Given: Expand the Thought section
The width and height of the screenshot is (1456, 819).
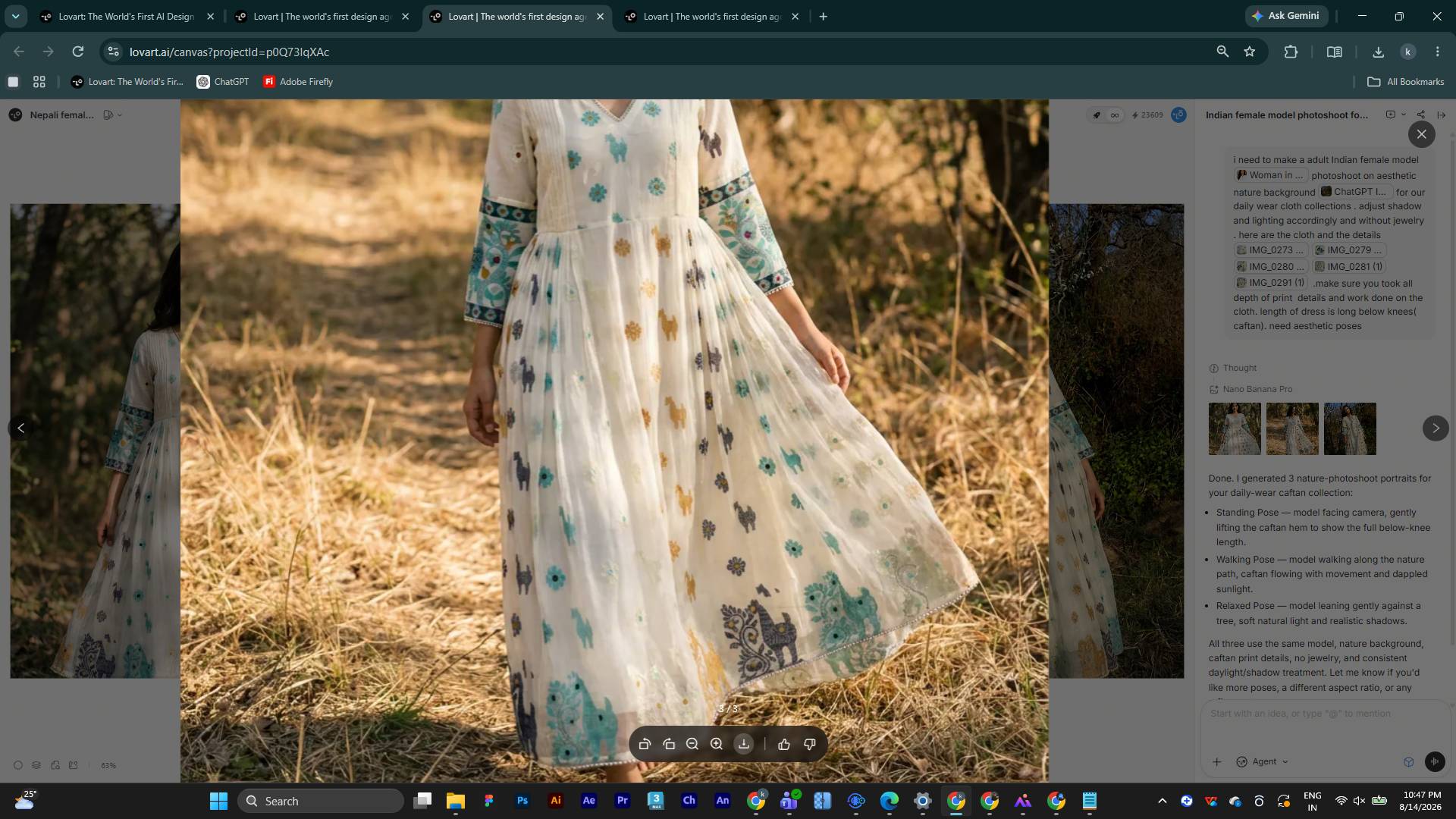Looking at the screenshot, I should [1233, 368].
